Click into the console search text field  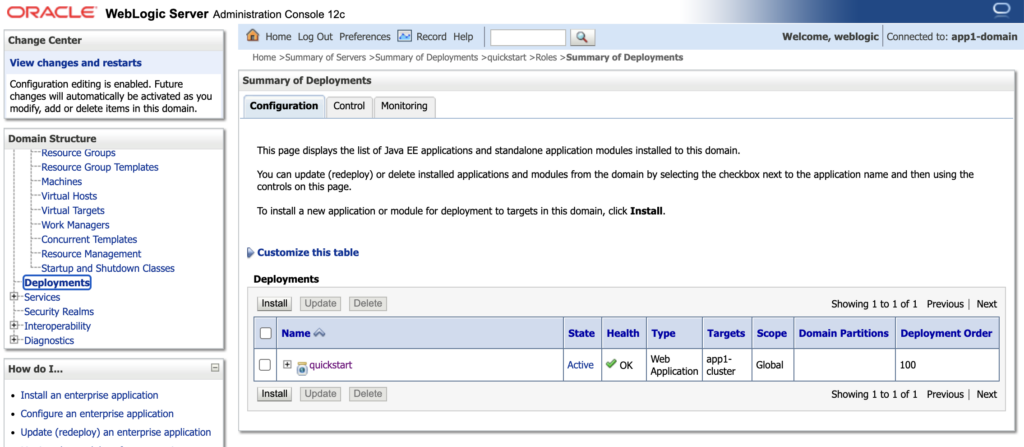528,37
